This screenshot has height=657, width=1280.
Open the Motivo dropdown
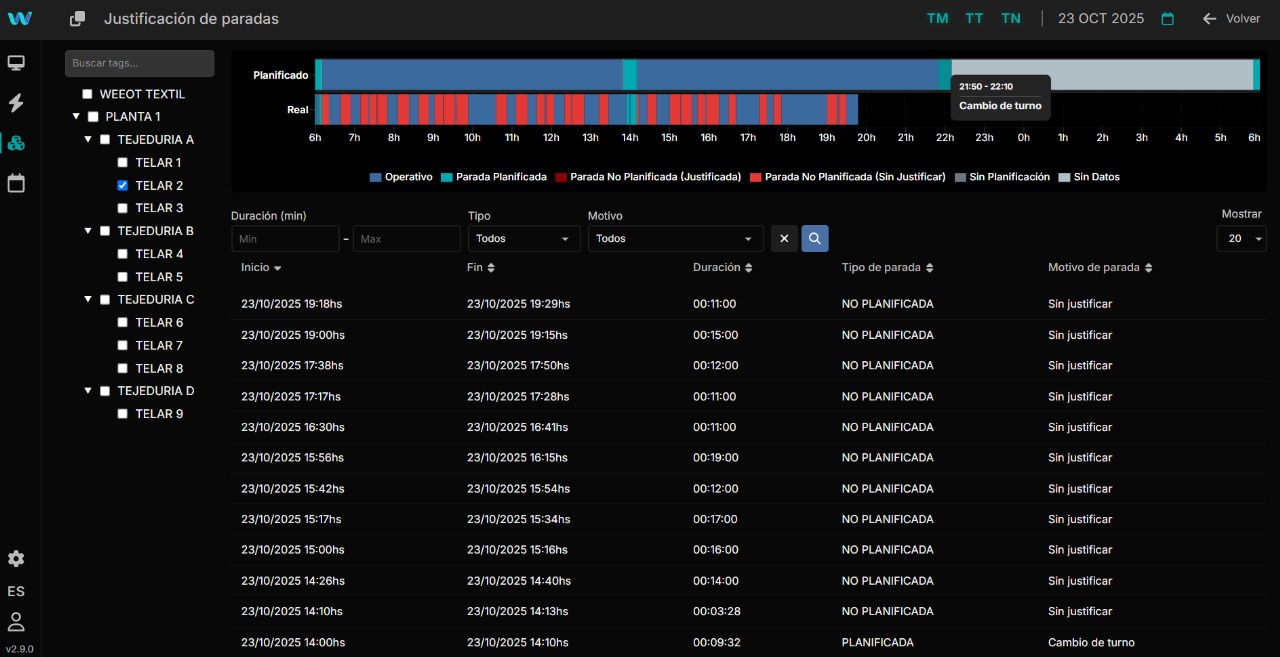pyautogui.click(x=675, y=239)
